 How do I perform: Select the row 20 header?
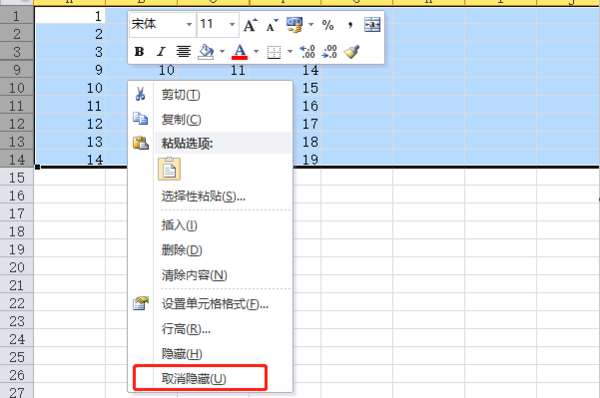[x=17, y=267]
